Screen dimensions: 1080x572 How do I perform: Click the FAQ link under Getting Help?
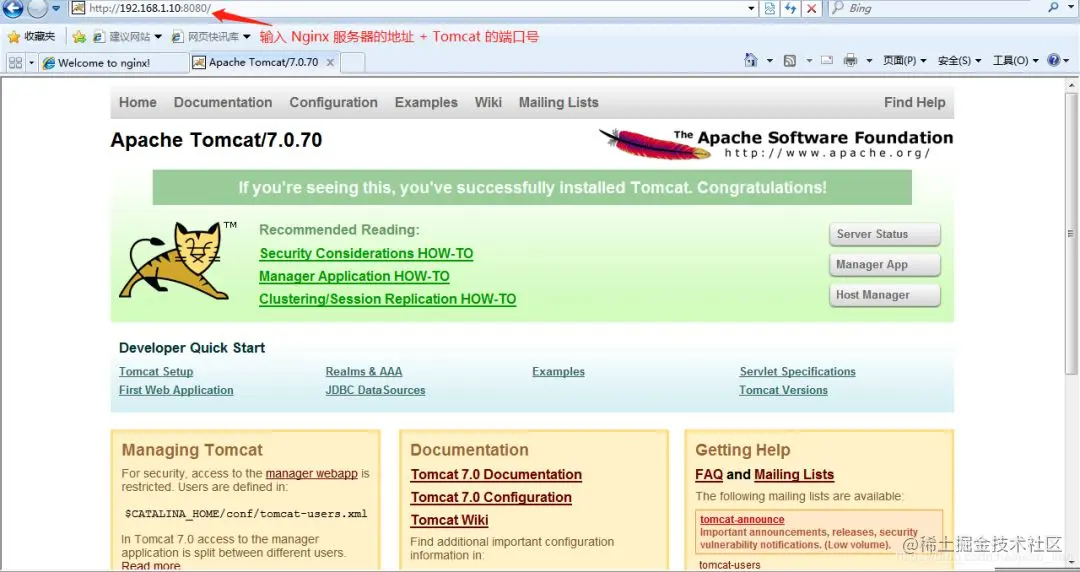point(709,474)
